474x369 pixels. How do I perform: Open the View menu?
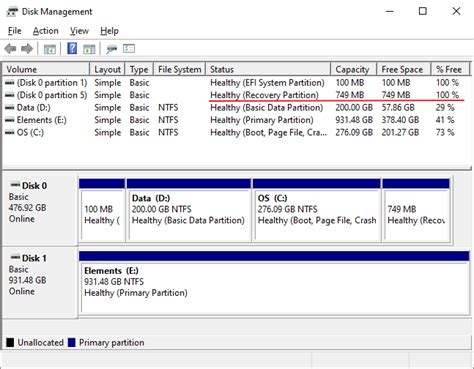click(79, 31)
